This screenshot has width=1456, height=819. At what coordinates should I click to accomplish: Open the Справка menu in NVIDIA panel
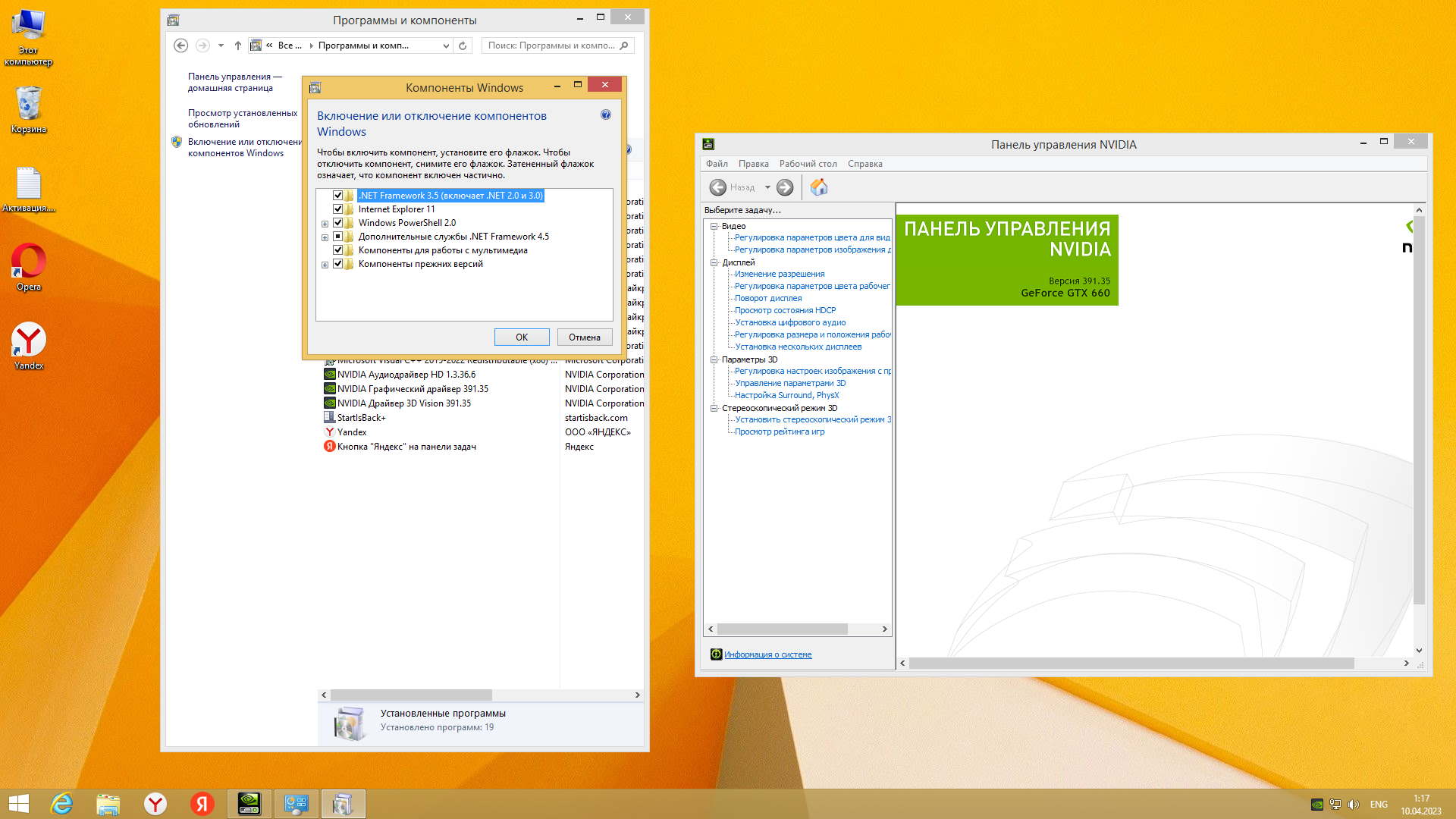click(x=864, y=164)
